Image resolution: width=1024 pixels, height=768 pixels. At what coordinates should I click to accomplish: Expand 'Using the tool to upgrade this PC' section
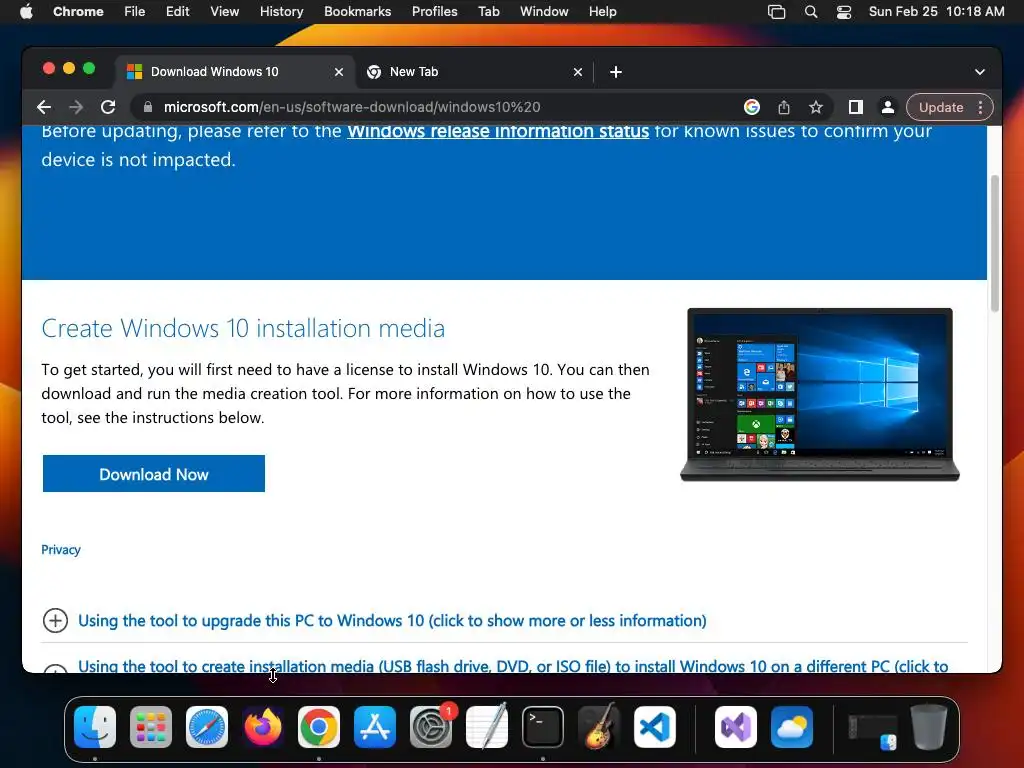click(392, 620)
